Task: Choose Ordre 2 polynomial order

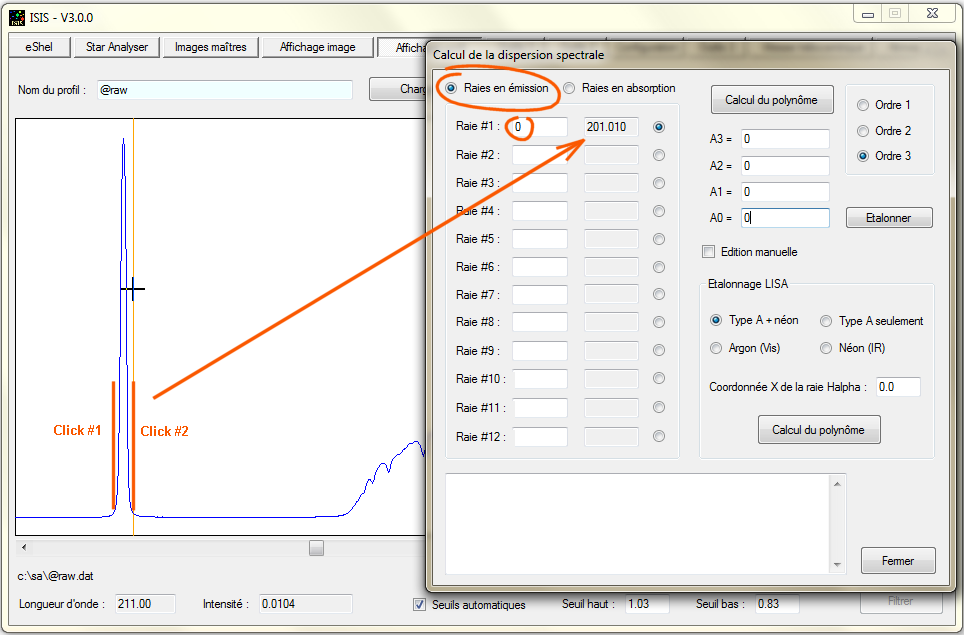Action: coord(863,131)
